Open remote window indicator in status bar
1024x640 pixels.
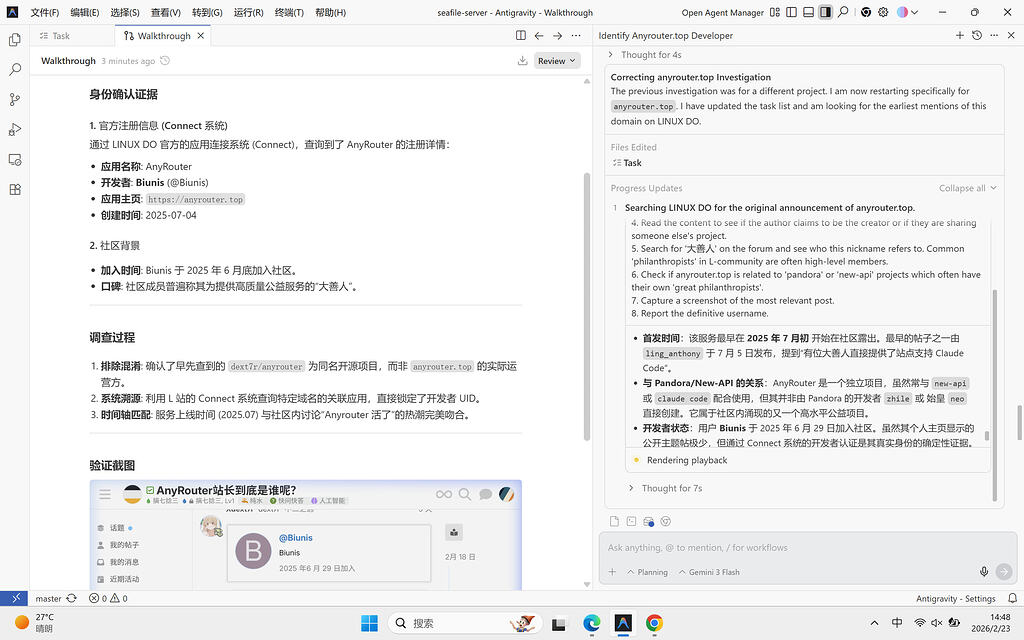point(14,598)
